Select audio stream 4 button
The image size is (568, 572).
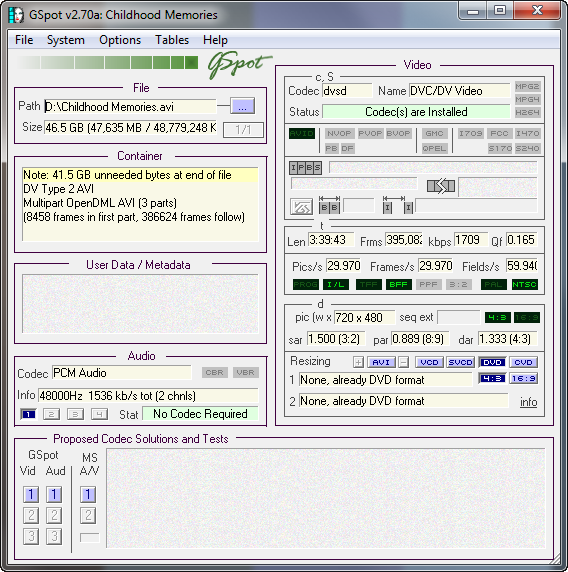pyautogui.click(x=99, y=414)
